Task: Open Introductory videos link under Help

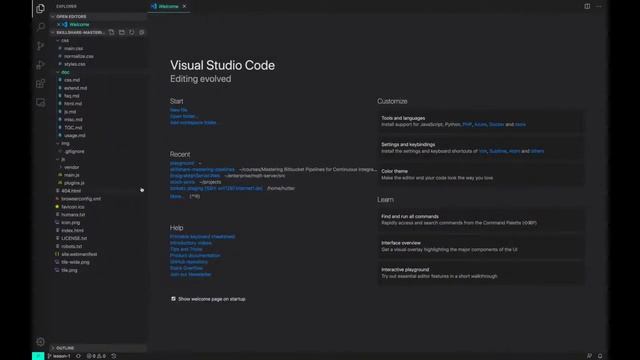Action: pyautogui.click(x=191, y=243)
